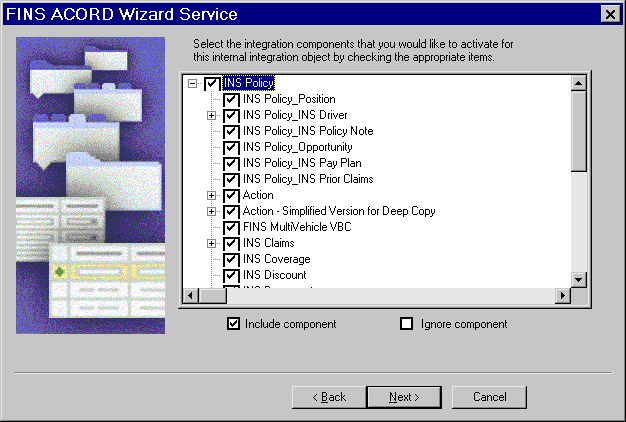
Task: Cancel the wizard
Action: [x=489, y=397]
